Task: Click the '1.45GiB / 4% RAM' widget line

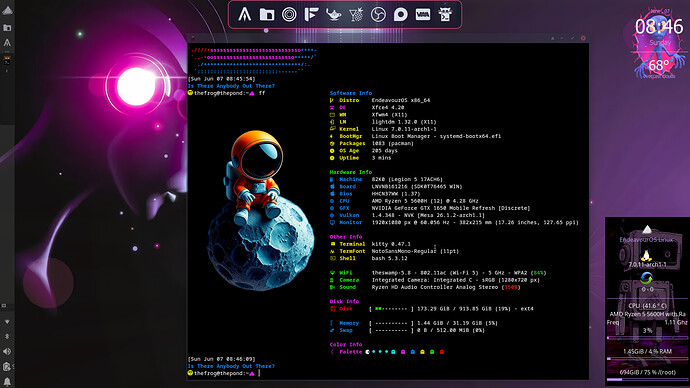Action: coord(647,351)
